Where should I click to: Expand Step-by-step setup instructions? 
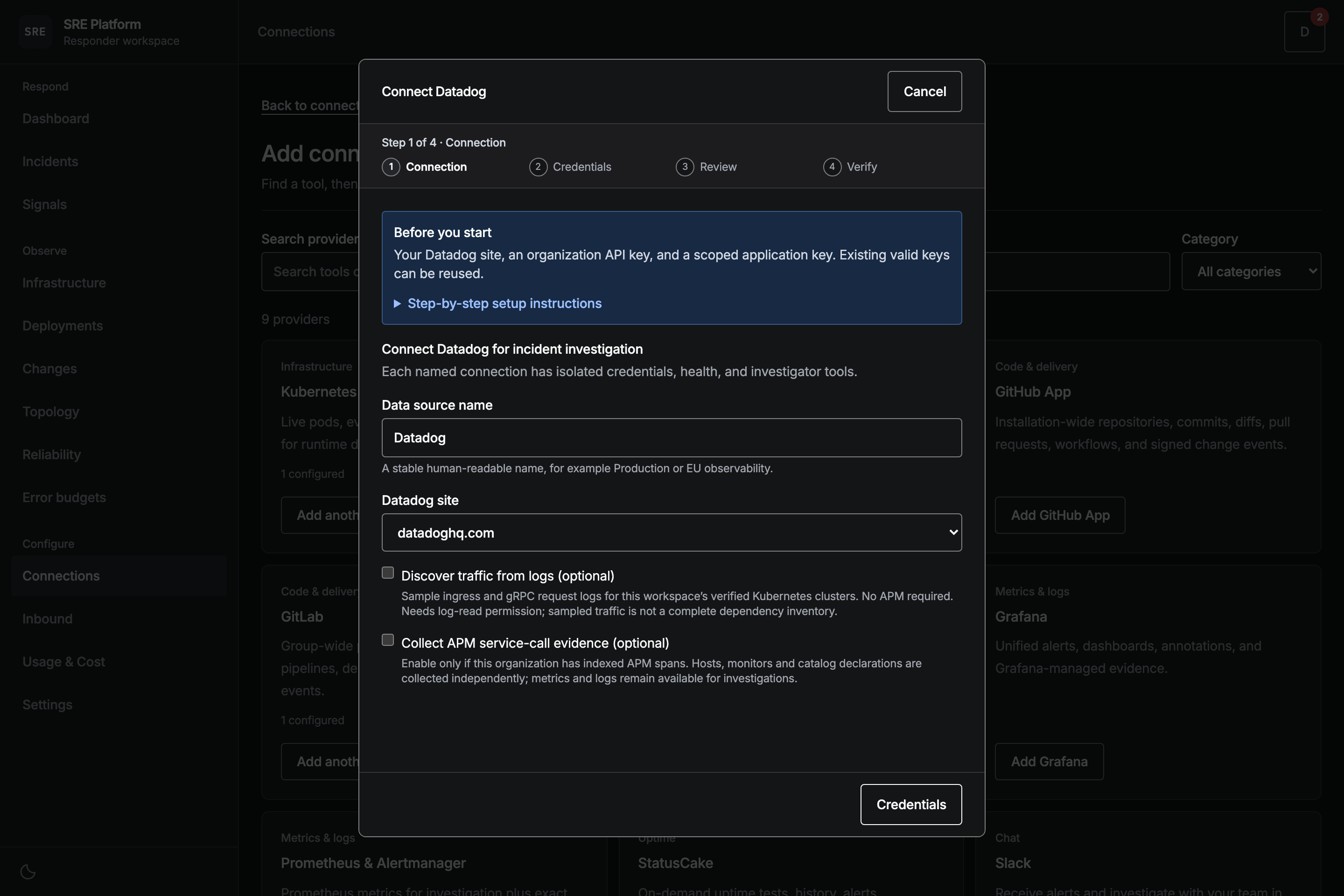tap(498, 303)
